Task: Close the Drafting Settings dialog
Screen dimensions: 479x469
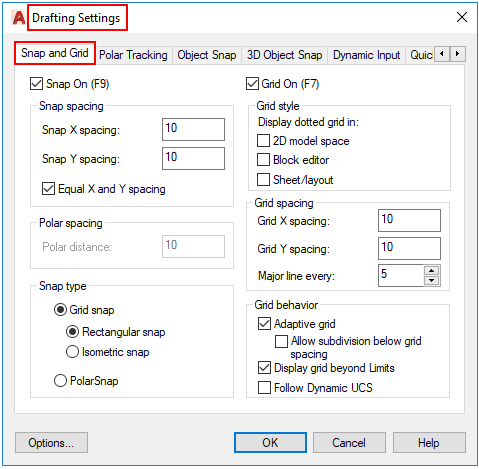Action: coord(462,17)
